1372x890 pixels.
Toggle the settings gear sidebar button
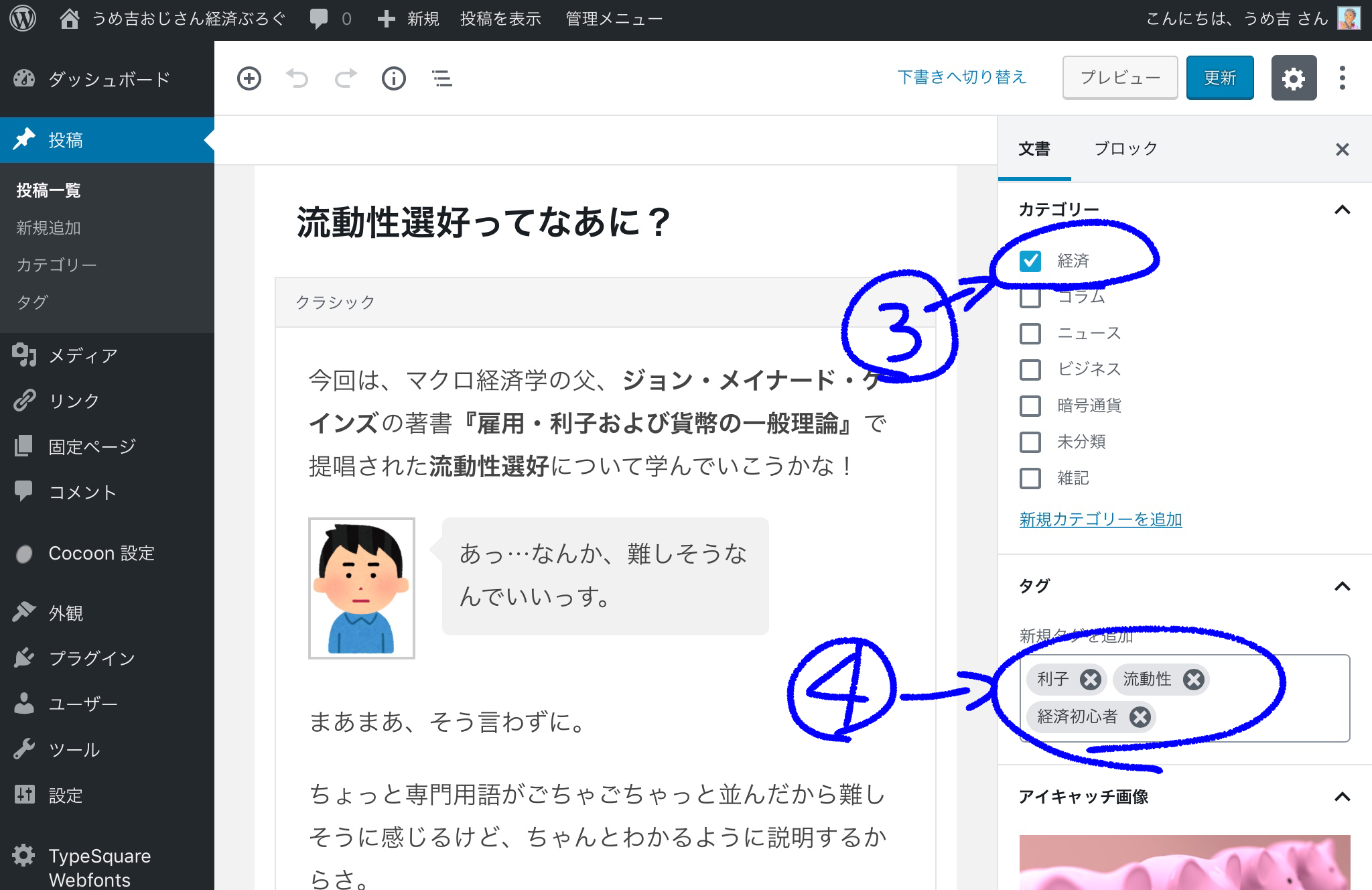click(x=1294, y=78)
